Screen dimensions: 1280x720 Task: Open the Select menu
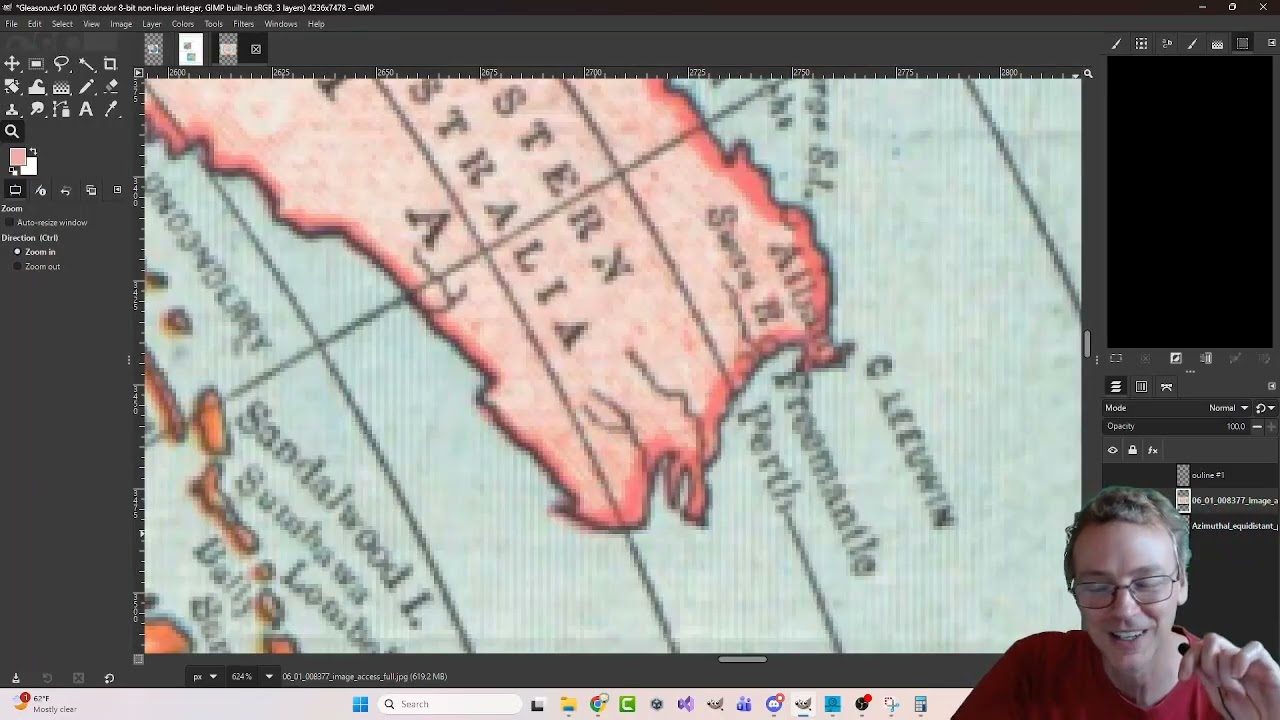click(x=62, y=24)
